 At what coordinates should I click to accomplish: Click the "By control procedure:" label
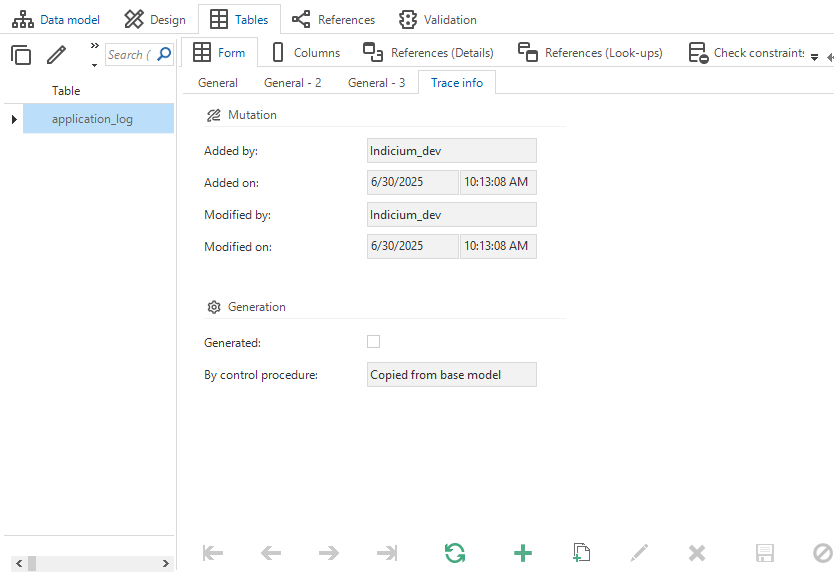pos(261,375)
